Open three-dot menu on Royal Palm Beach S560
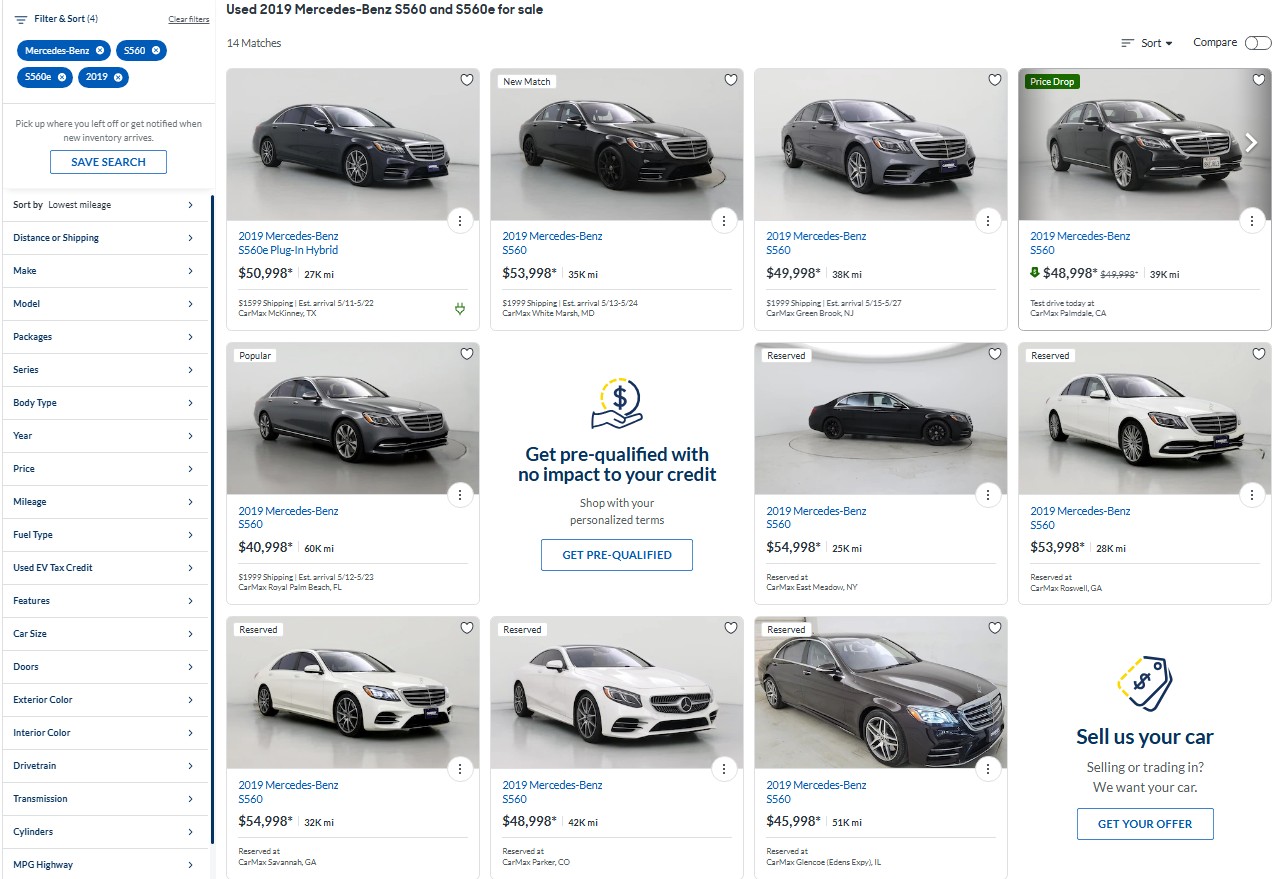Viewport: 1278px width, 879px height. coord(459,494)
